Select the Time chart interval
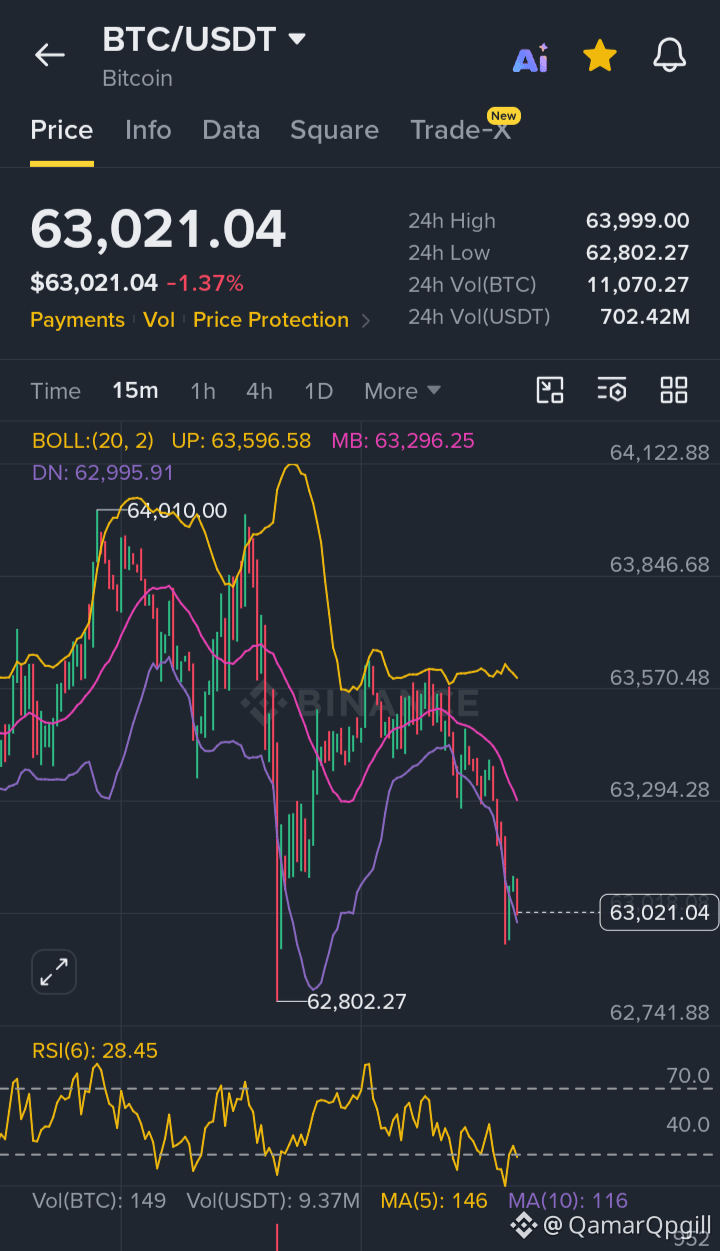The image size is (720, 1251). pyautogui.click(x=55, y=391)
